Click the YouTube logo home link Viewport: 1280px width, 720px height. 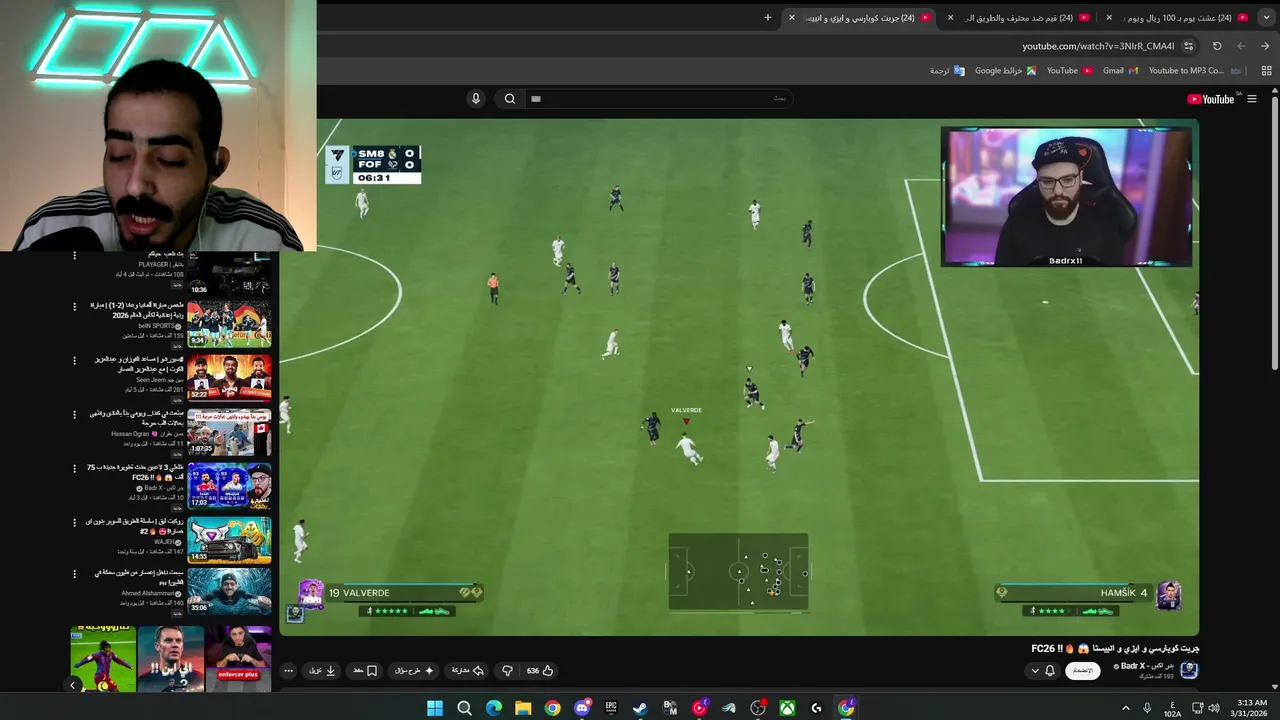[1211, 99]
